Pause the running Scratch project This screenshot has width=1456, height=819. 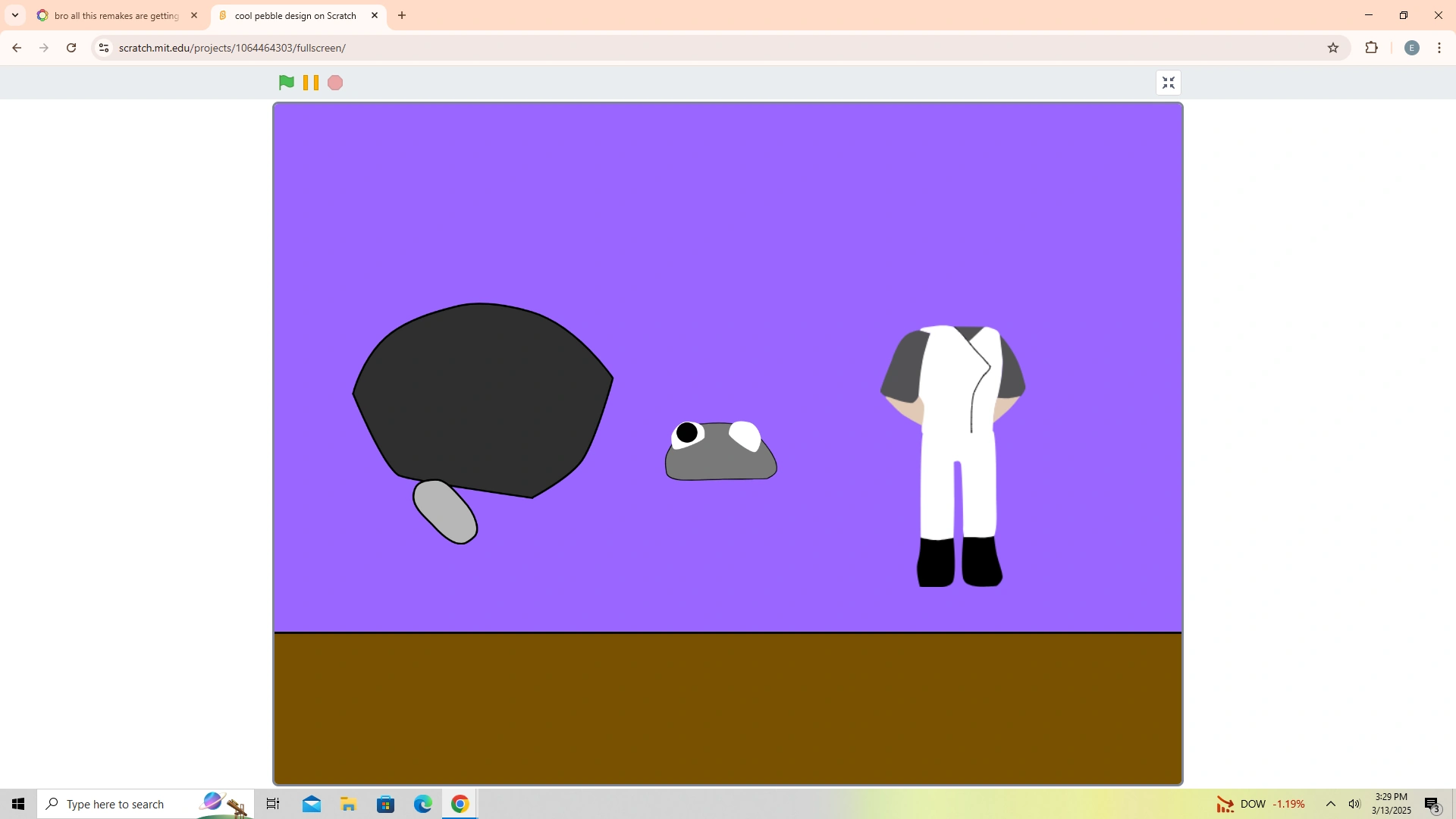pos(310,82)
